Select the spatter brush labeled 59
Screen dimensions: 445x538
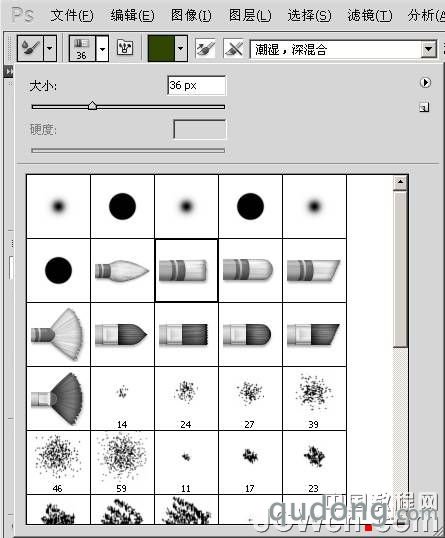point(122,462)
